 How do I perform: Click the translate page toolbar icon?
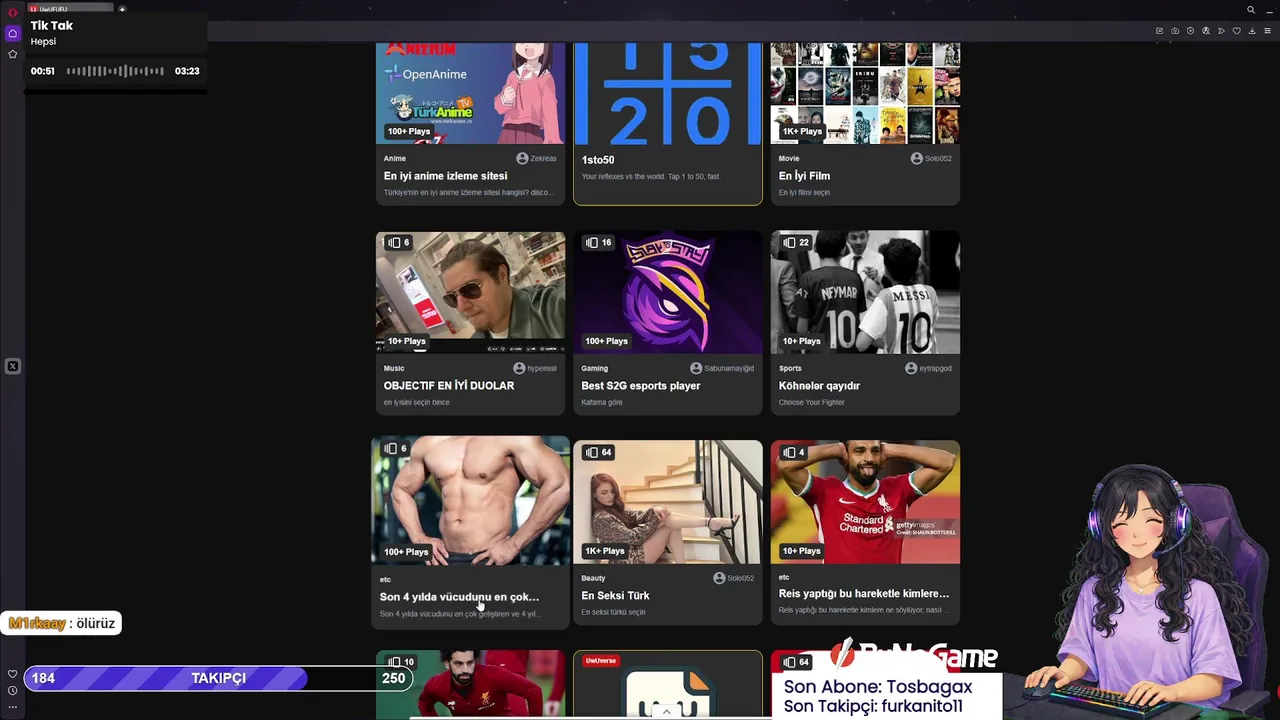(x=1206, y=31)
